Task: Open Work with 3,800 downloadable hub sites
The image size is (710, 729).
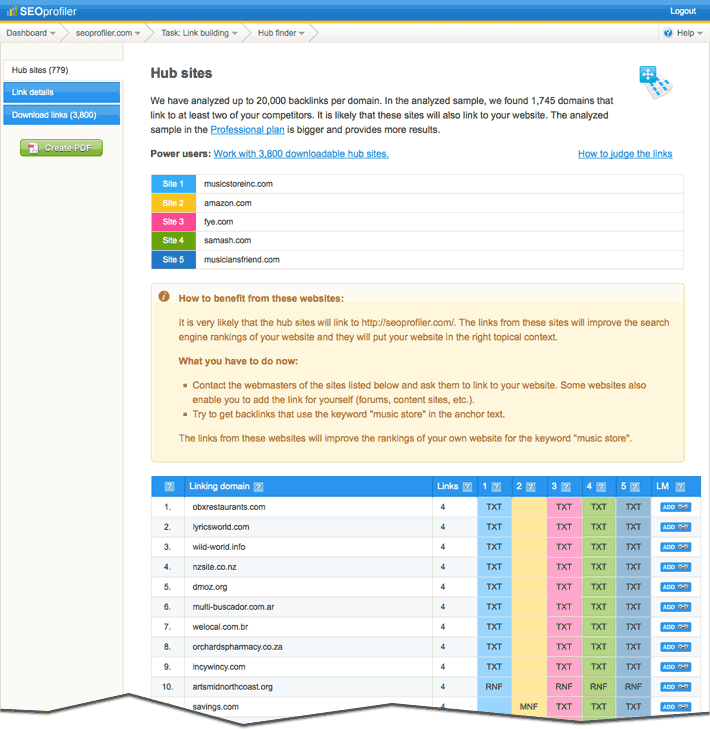Action: coord(301,154)
